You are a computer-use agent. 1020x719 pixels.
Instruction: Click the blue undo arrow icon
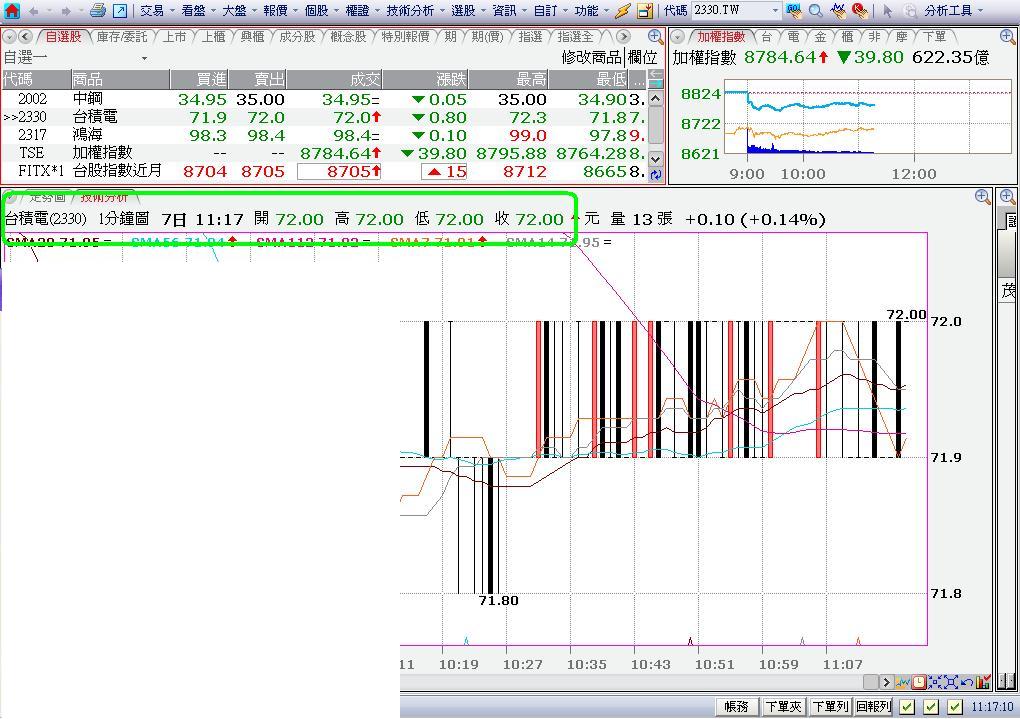[967, 682]
